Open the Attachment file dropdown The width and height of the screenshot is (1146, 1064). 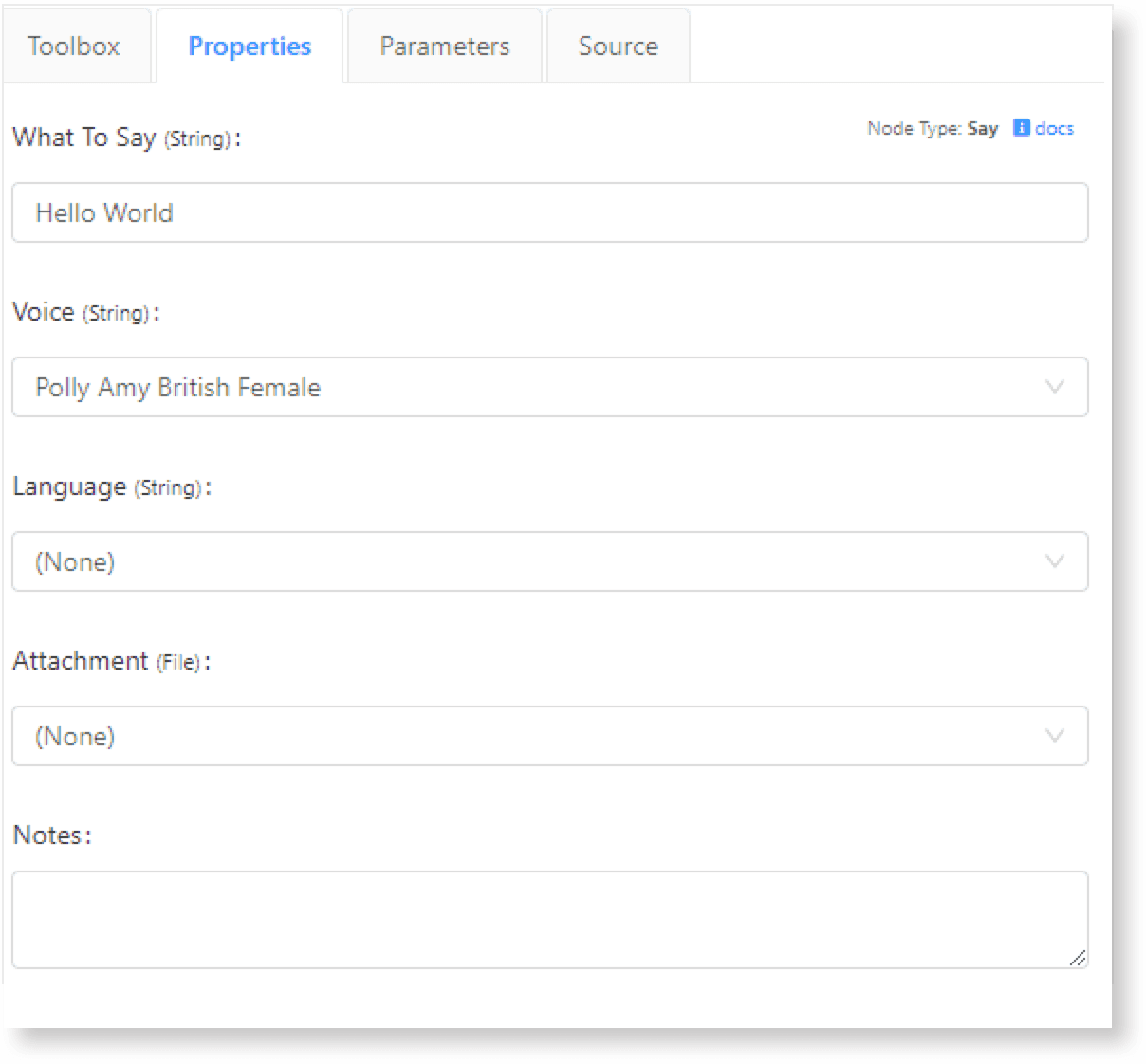pyautogui.click(x=549, y=736)
